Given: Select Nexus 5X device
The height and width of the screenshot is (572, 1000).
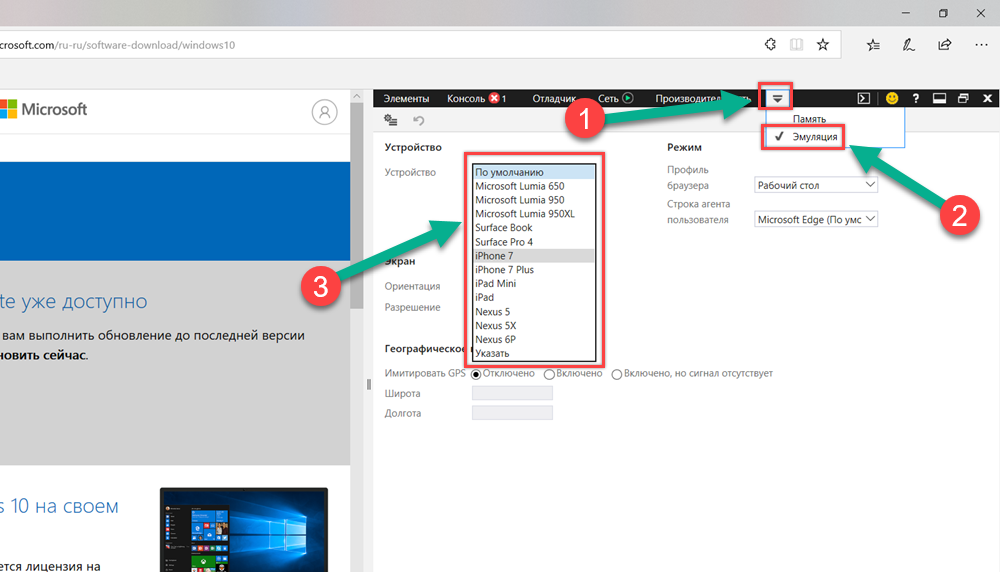Looking at the screenshot, I should (x=534, y=325).
